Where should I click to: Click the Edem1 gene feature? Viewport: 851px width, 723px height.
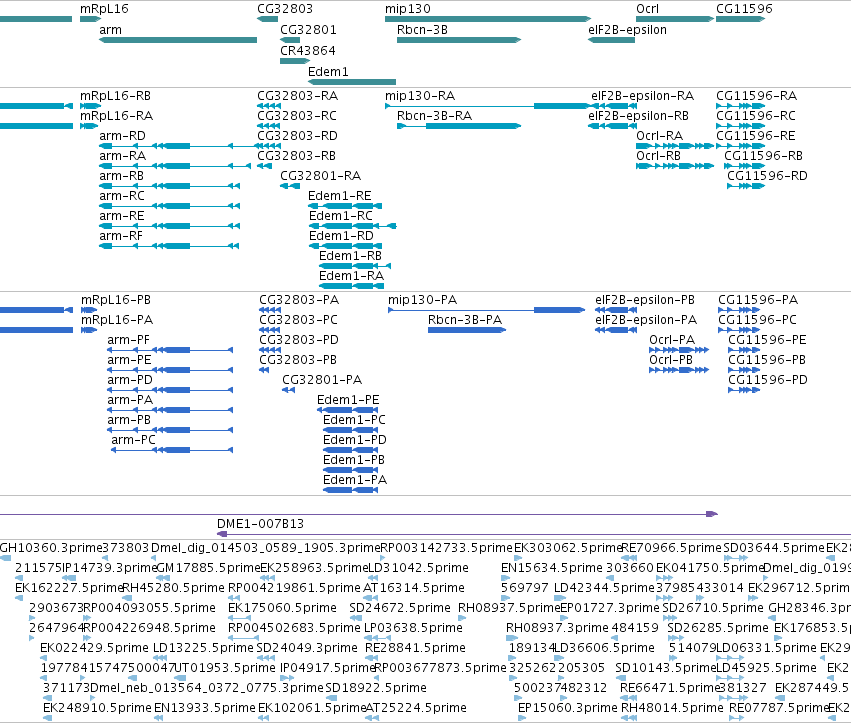pos(352,82)
